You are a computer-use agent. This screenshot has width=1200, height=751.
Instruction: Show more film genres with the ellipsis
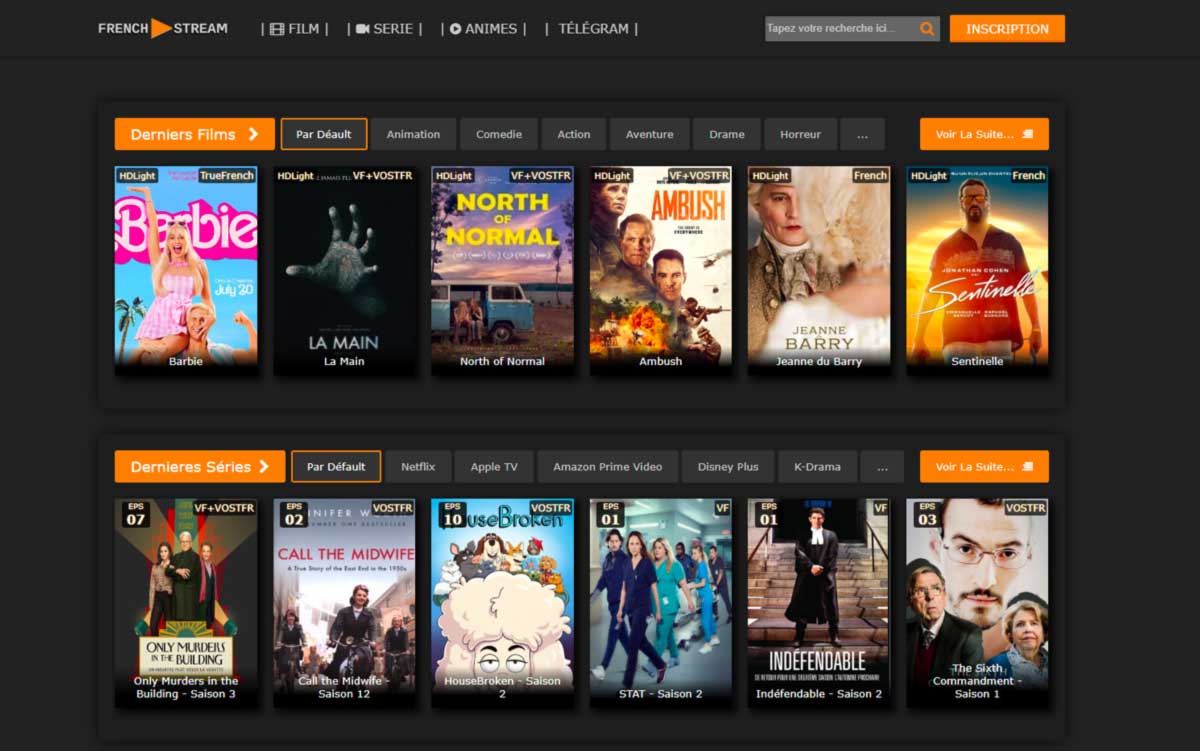[x=862, y=134]
